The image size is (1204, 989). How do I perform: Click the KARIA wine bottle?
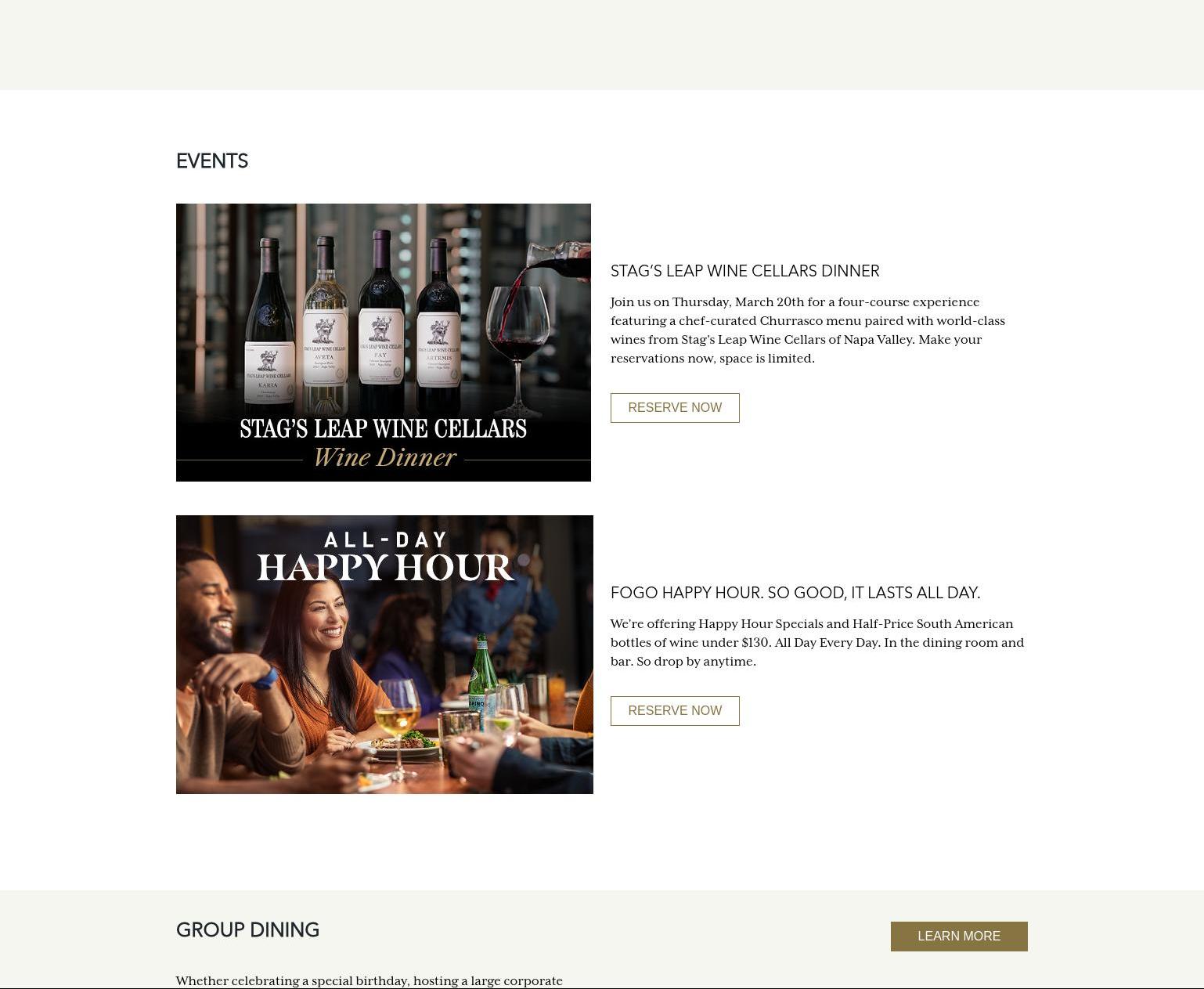[269, 325]
